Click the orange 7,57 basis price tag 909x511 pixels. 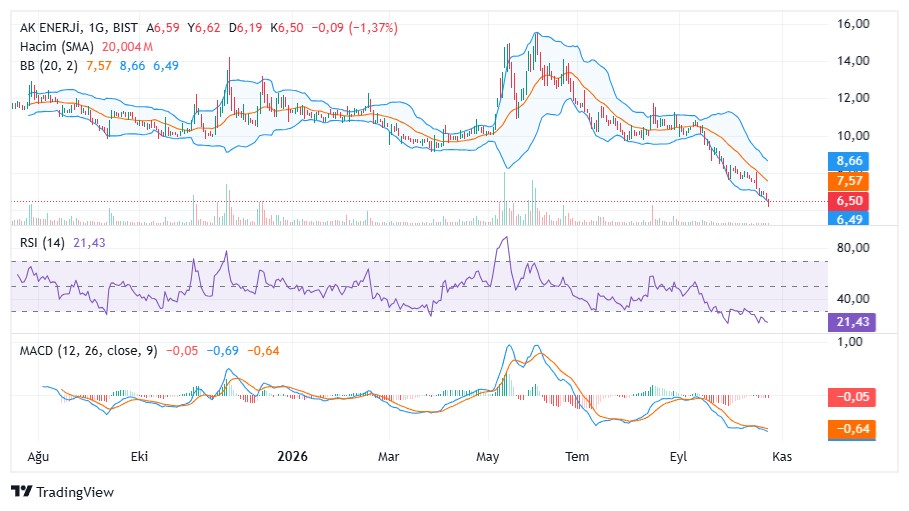(x=849, y=181)
